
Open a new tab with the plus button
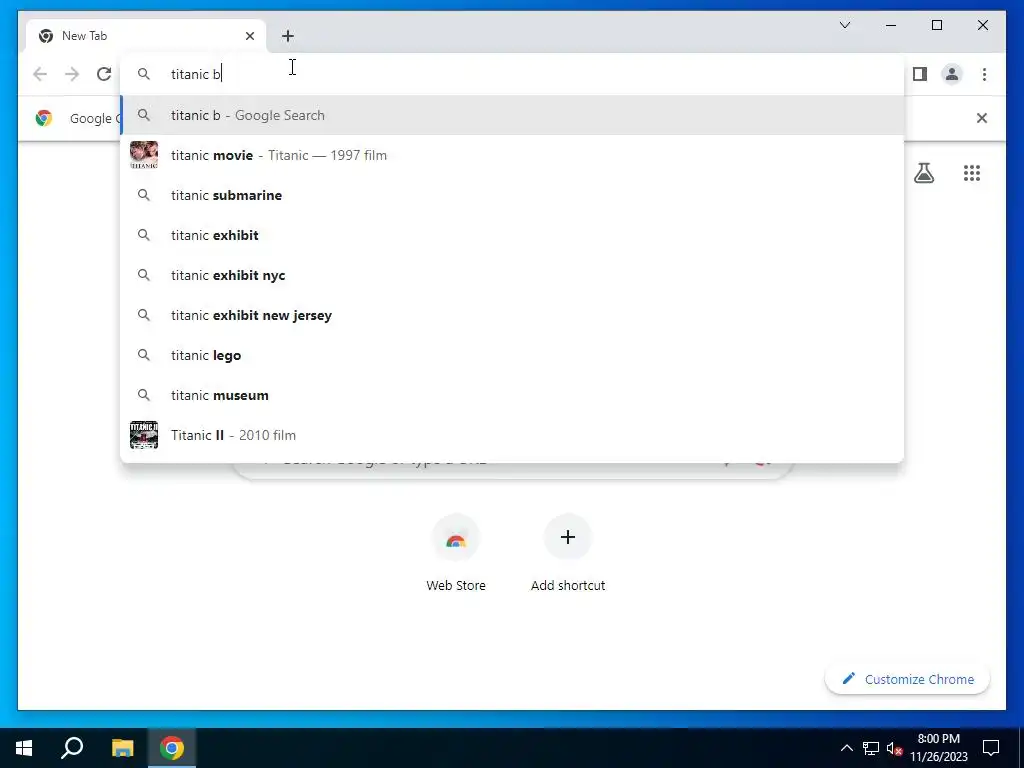(x=288, y=36)
